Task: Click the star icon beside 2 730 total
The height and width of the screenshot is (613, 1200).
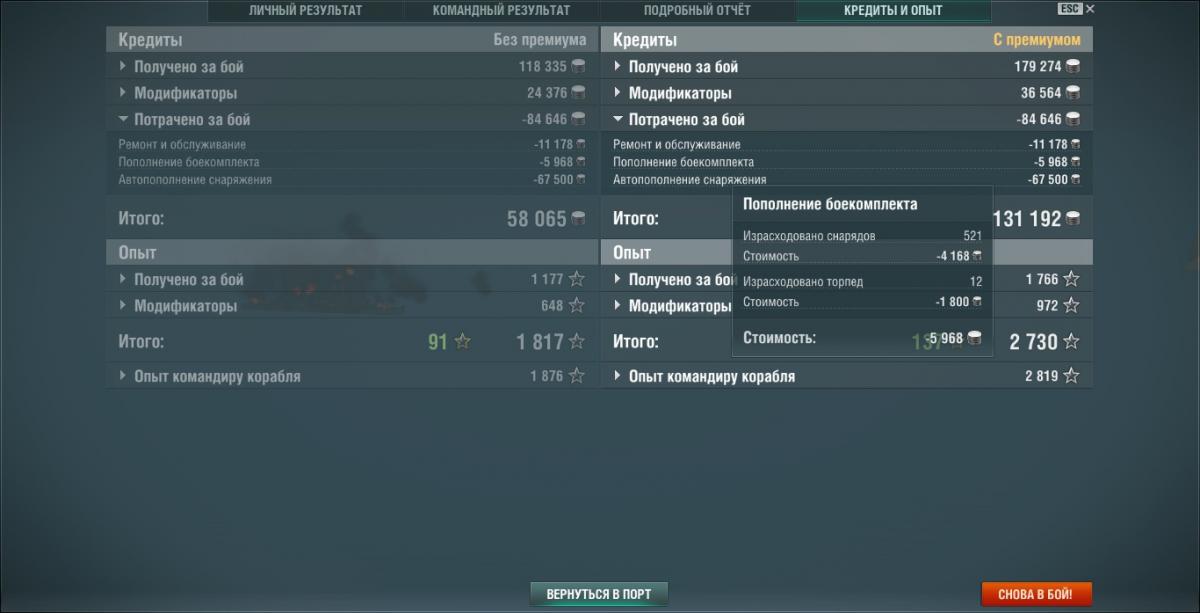Action: (x=1071, y=341)
